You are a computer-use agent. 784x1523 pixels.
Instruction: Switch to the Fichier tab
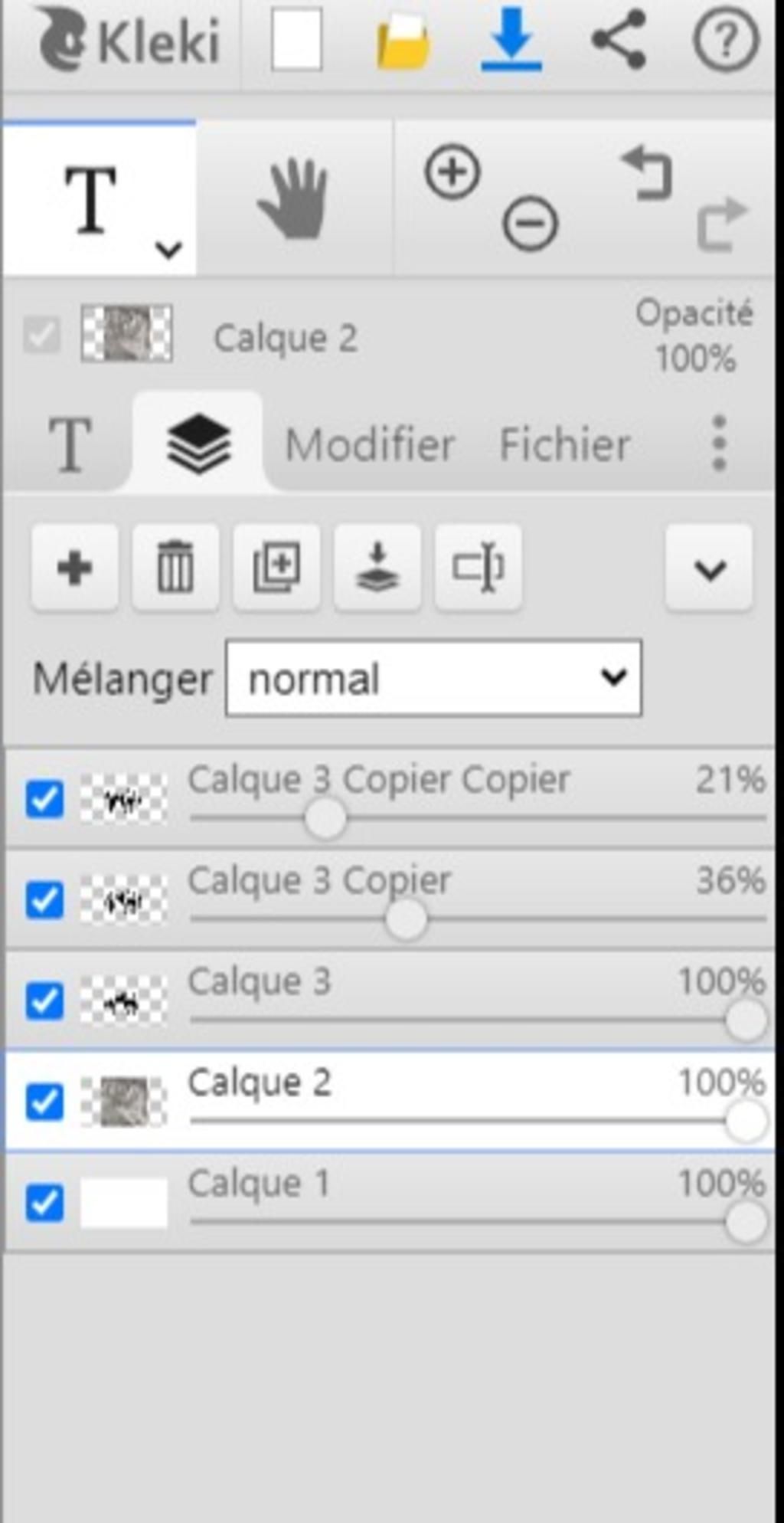564,444
